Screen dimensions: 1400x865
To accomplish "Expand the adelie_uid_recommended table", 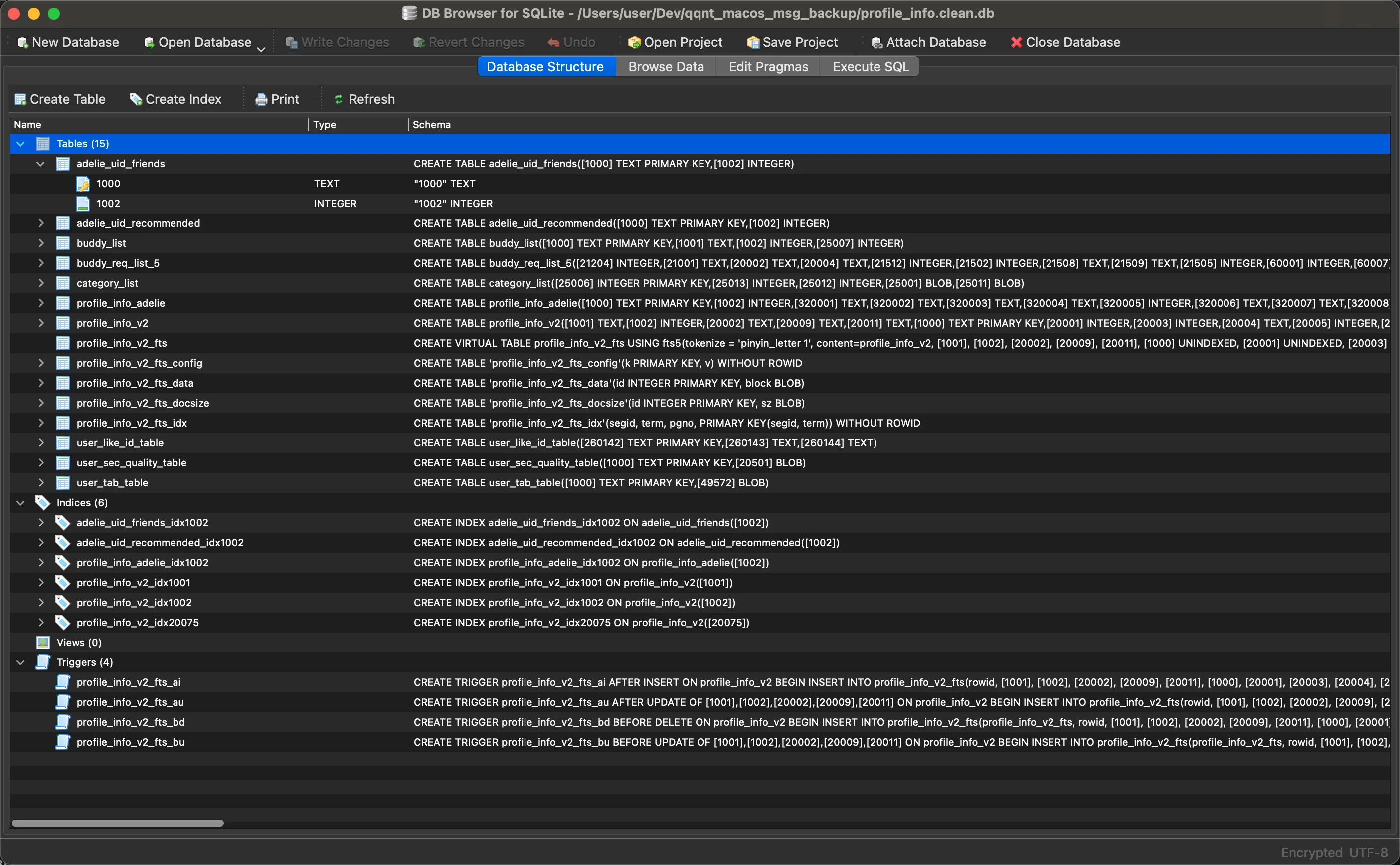I will [x=40, y=223].
